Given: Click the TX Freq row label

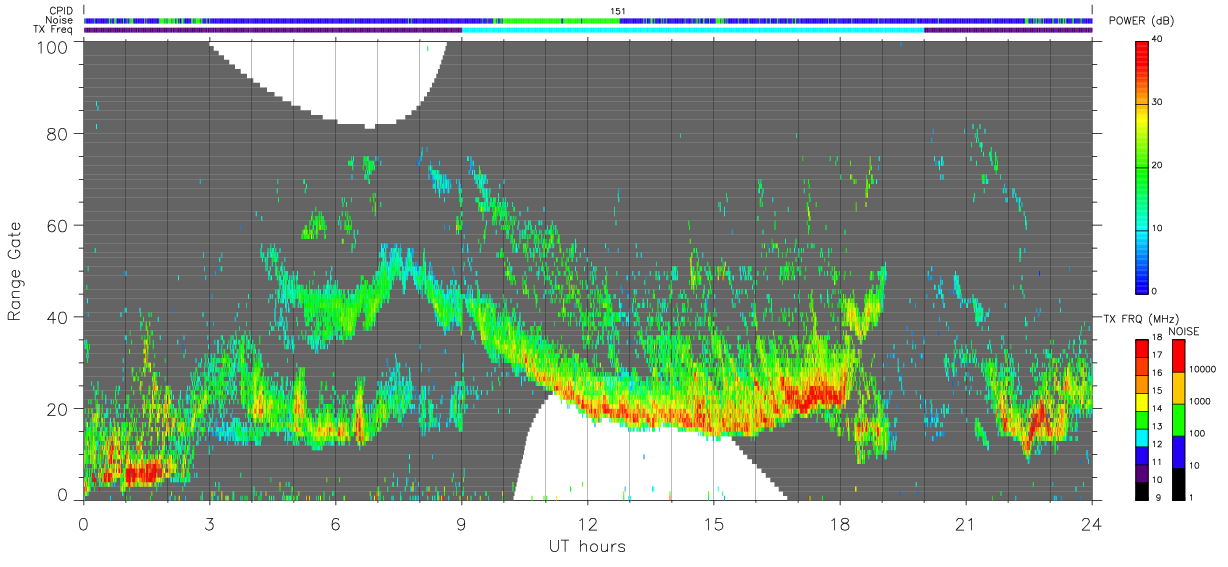Looking at the screenshot, I should [53, 29].
